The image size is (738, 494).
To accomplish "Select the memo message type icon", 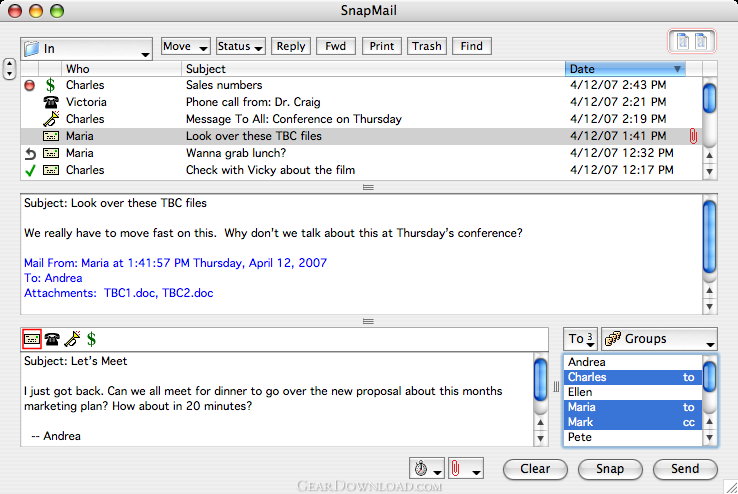I will 32,339.
